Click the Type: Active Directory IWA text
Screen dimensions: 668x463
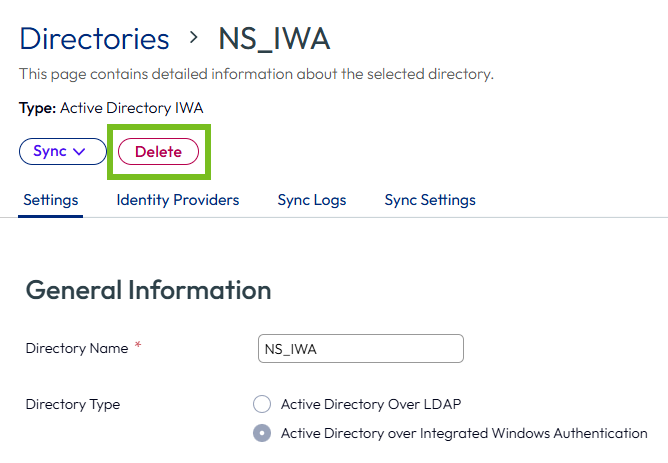111,108
